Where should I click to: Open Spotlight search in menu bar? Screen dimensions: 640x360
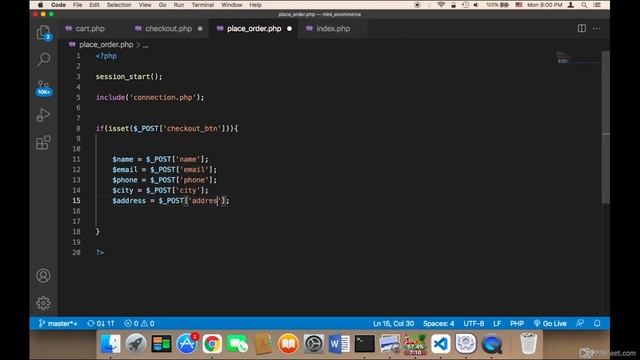[584, 5]
